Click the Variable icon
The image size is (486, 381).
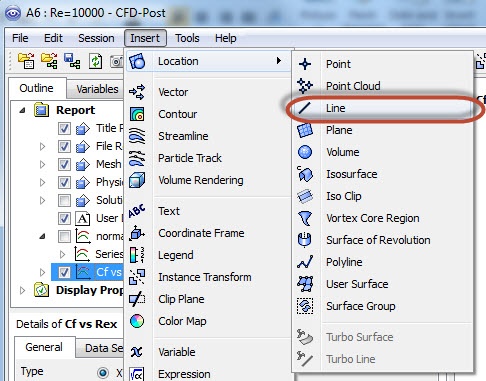(x=137, y=352)
